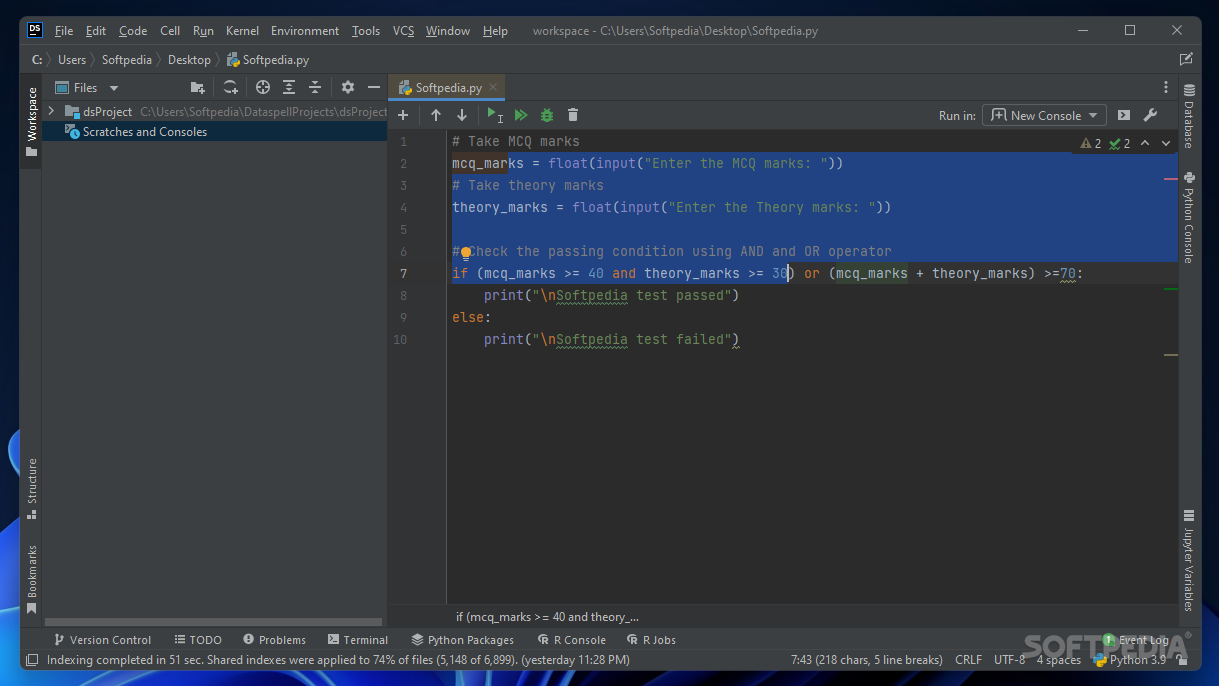Image resolution: width=1219 pixels, height=686 pixels.
Task: Add a new cell with plus icon
Action: click(x=404, y=116)
